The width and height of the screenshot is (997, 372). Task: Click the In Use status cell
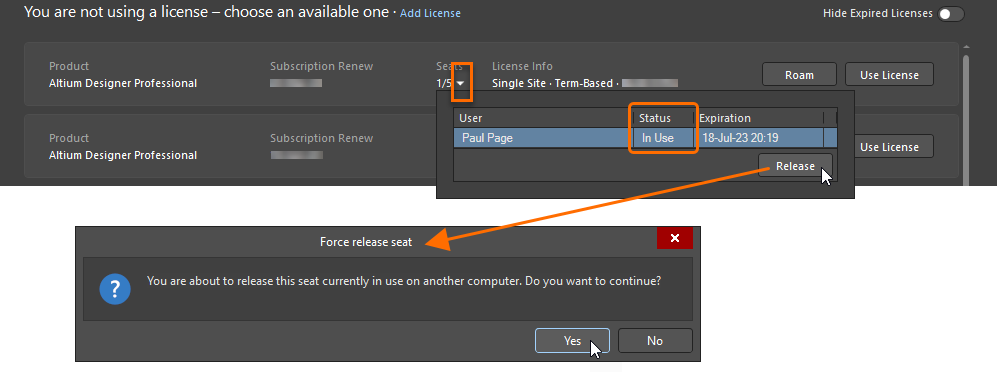tap(664, 138)
